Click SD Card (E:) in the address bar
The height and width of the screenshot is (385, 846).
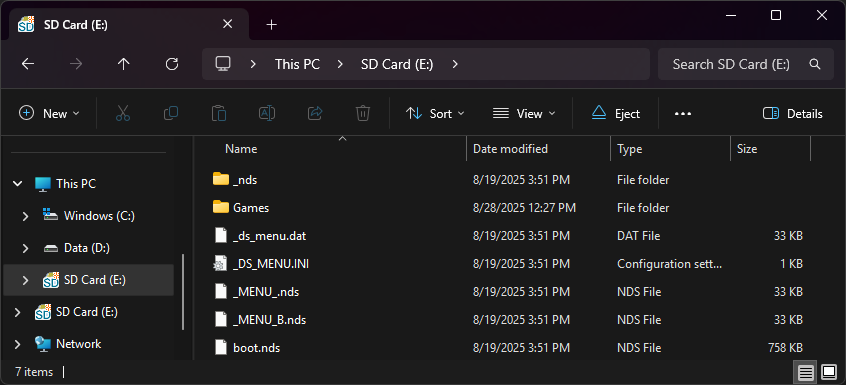[x=397, y=64]
